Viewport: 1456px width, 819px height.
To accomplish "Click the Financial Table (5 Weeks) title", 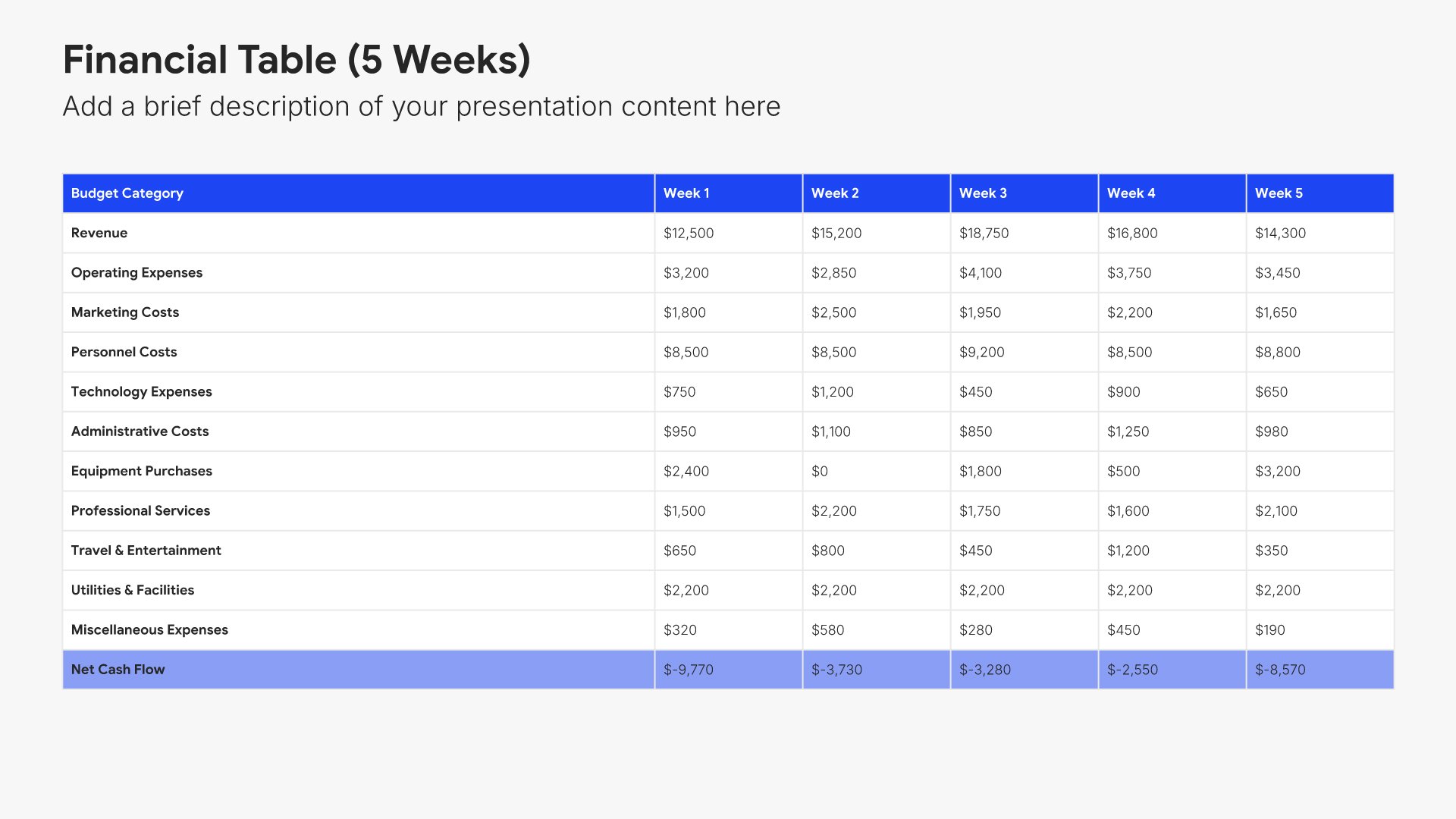I will 297,60.
